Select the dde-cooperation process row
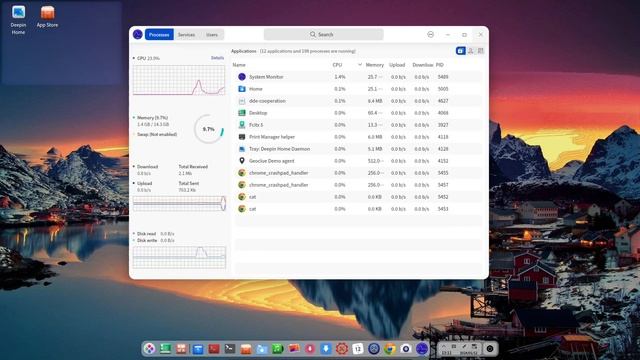The image size is (640, 360). (358, 101)
